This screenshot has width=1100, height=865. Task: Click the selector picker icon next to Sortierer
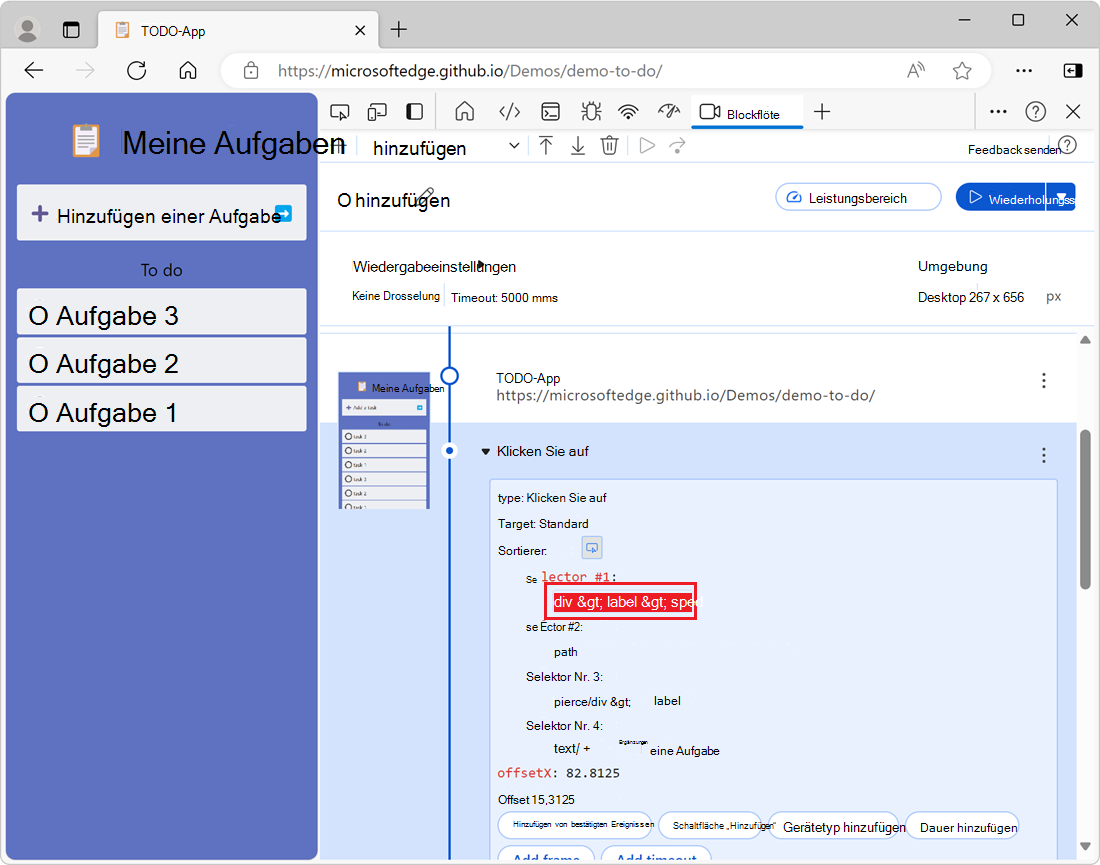[592, 548]
